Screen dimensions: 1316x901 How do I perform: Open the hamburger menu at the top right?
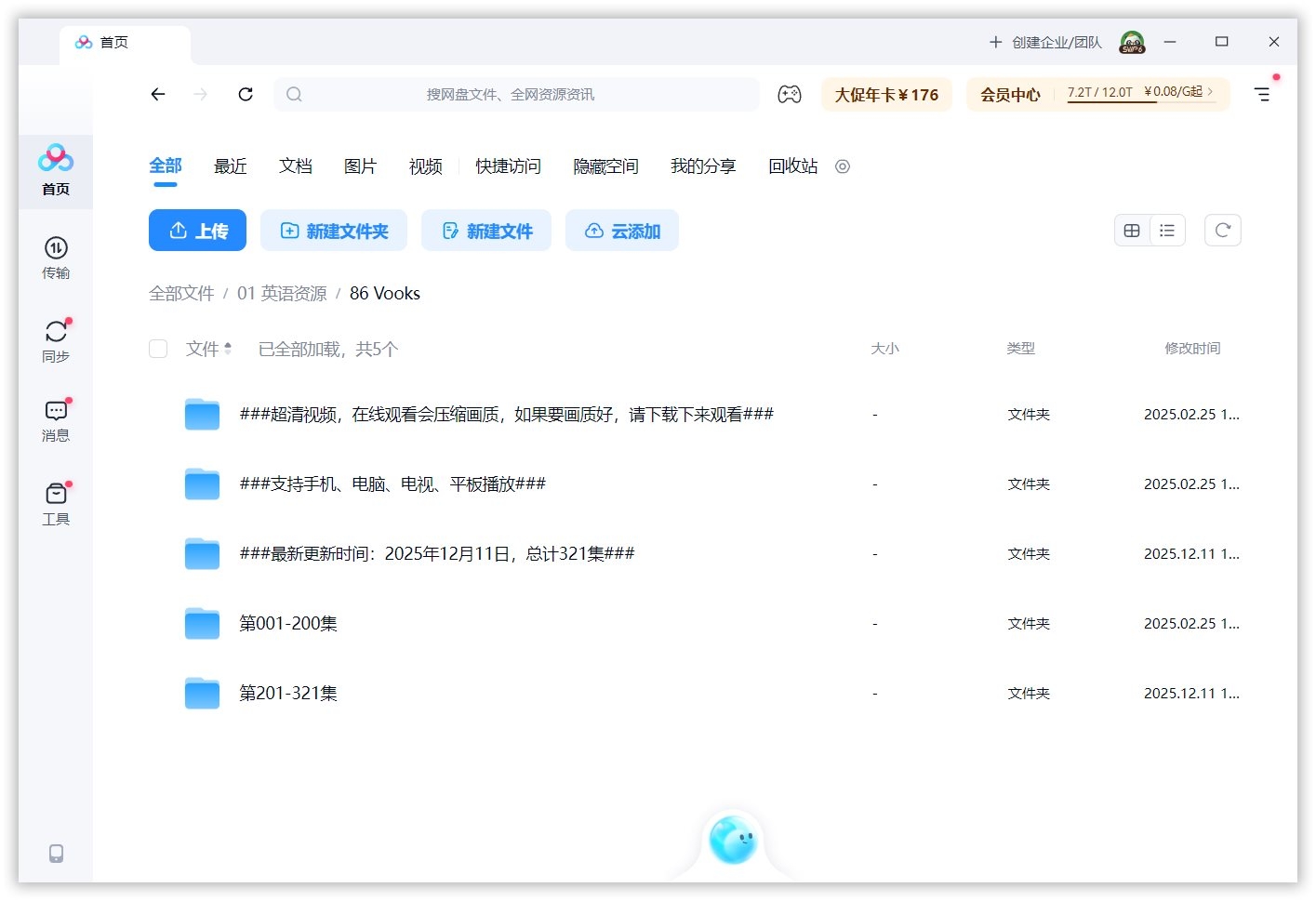1262,94
